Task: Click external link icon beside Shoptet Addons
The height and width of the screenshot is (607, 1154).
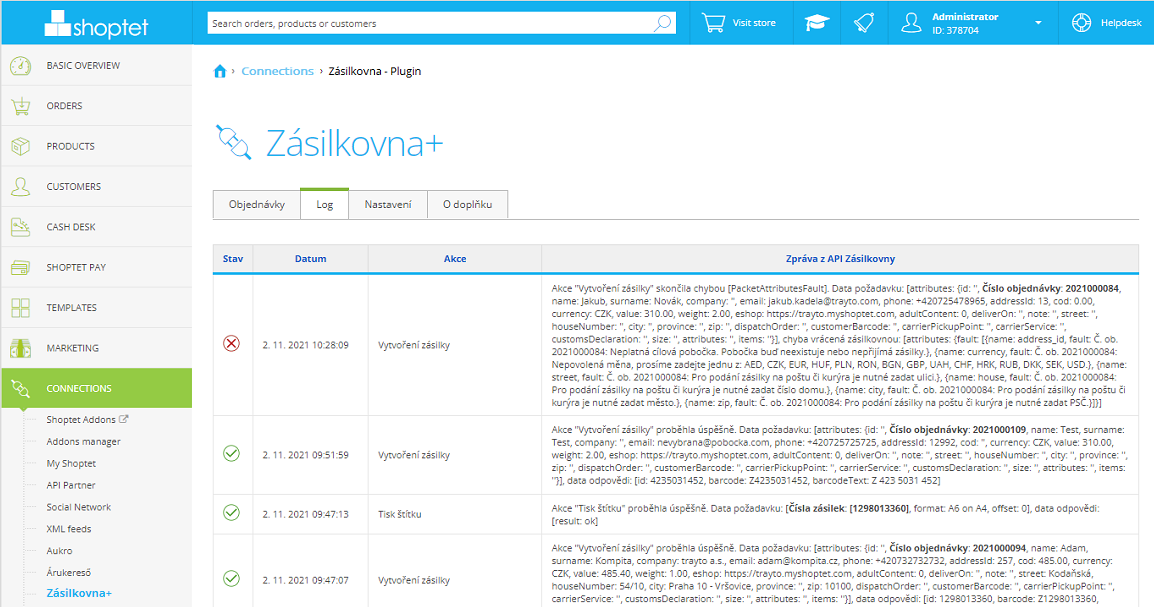Action: click(x=124, y=419)
